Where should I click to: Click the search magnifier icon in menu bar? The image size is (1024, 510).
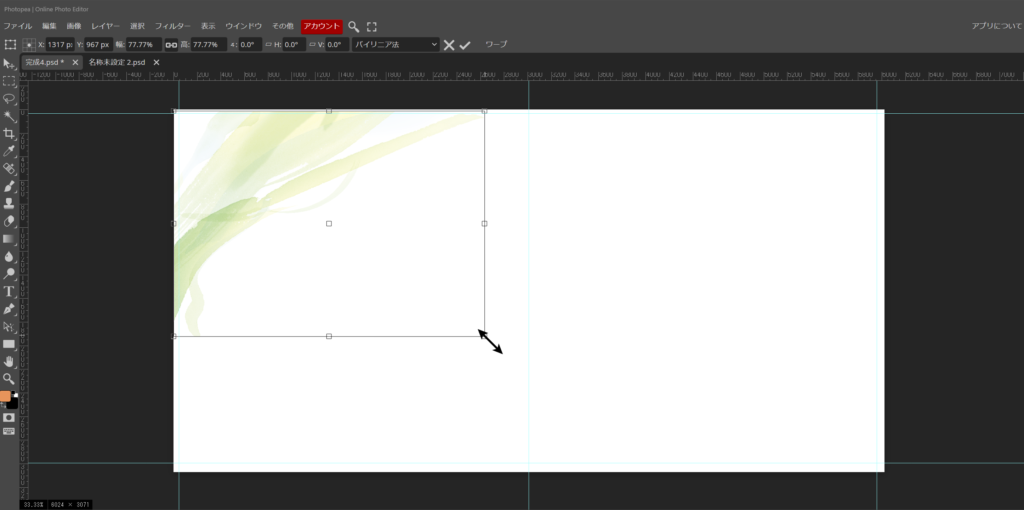pos(354,26)
